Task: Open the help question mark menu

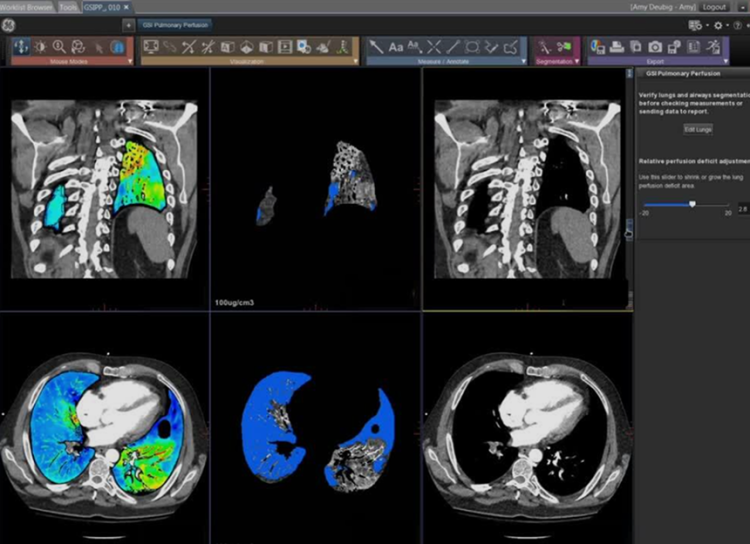Action: click(x=740, y=25)
